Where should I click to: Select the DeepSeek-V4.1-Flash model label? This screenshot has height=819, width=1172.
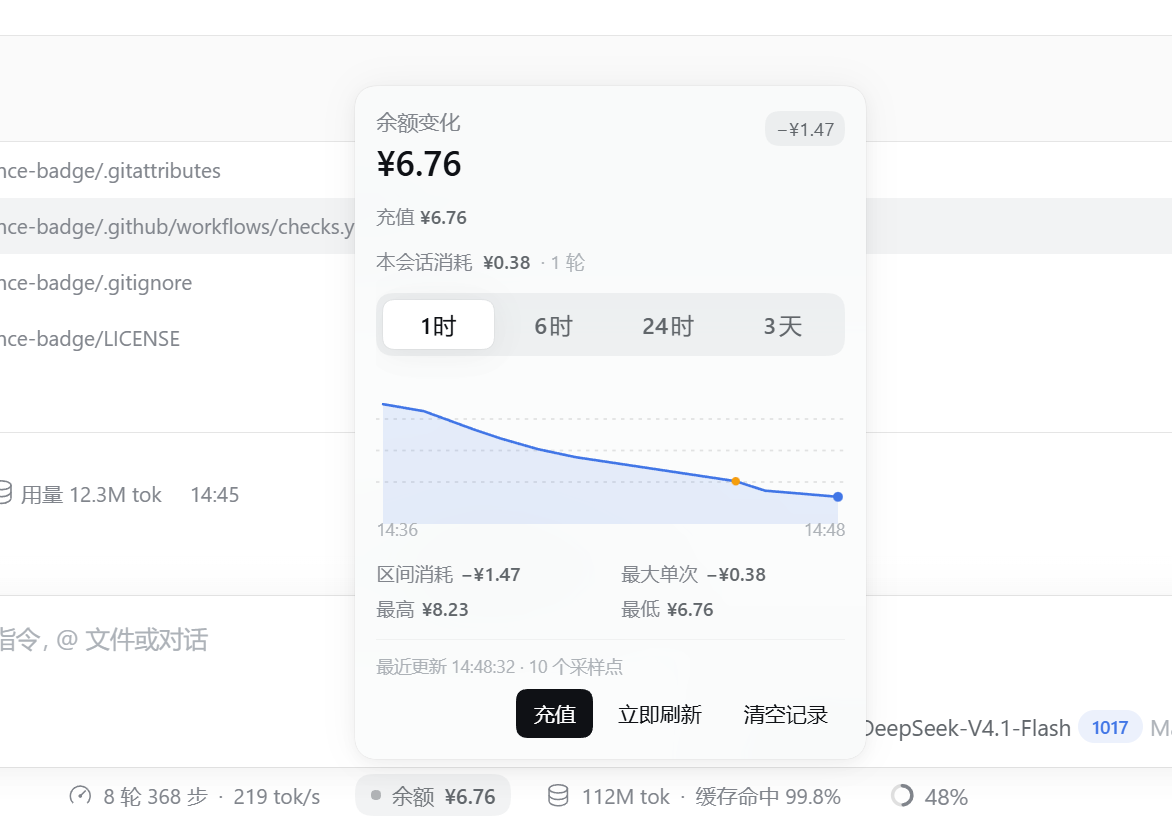pyautogui.click(x=966, y=728)
